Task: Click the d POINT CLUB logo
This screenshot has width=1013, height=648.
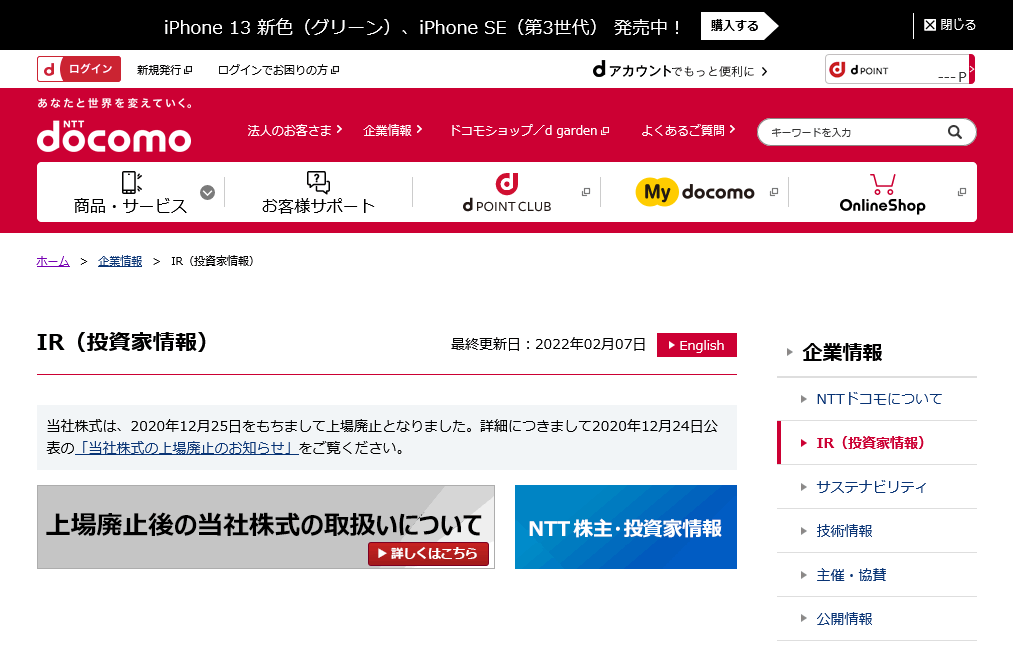Action: (507, 193)
